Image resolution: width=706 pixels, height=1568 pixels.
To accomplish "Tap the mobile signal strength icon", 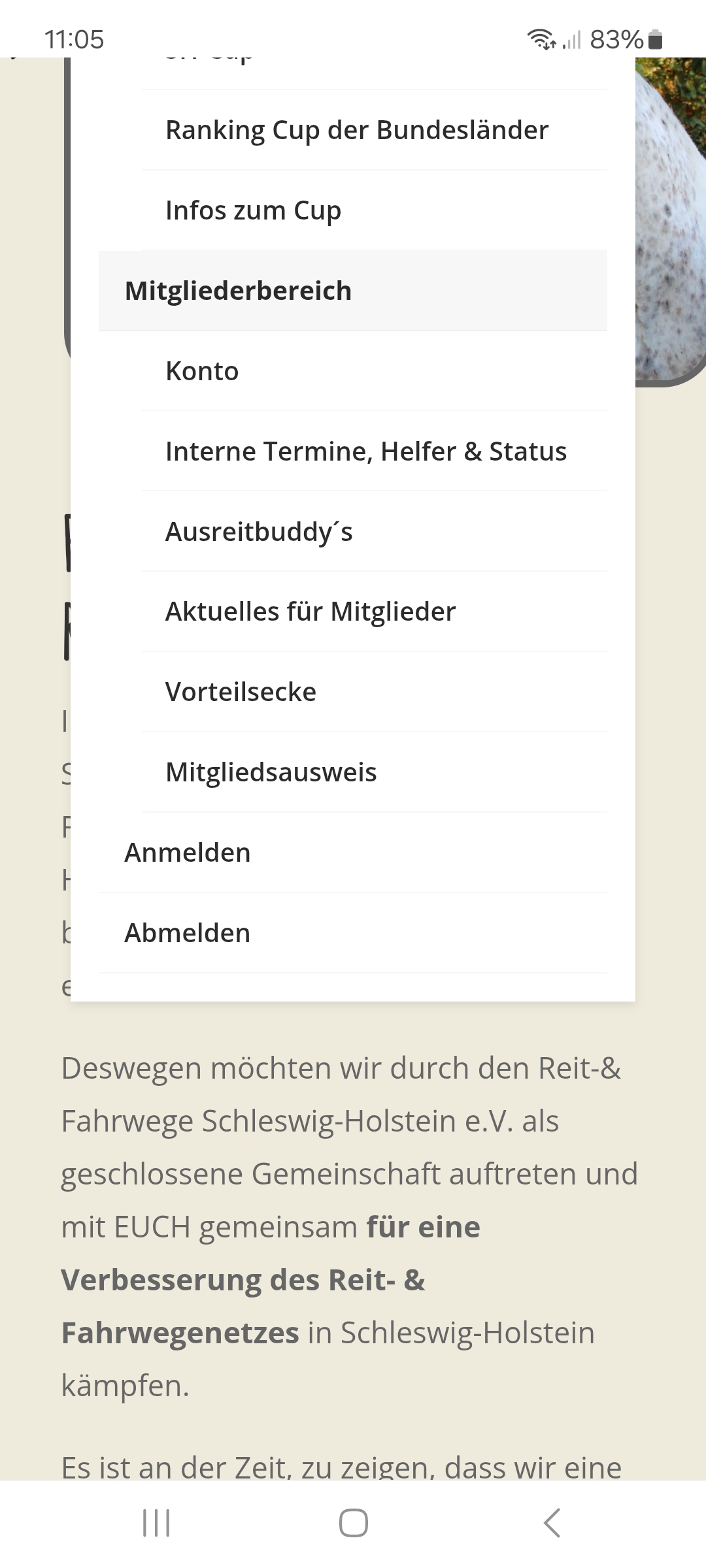I will [572, 41].
